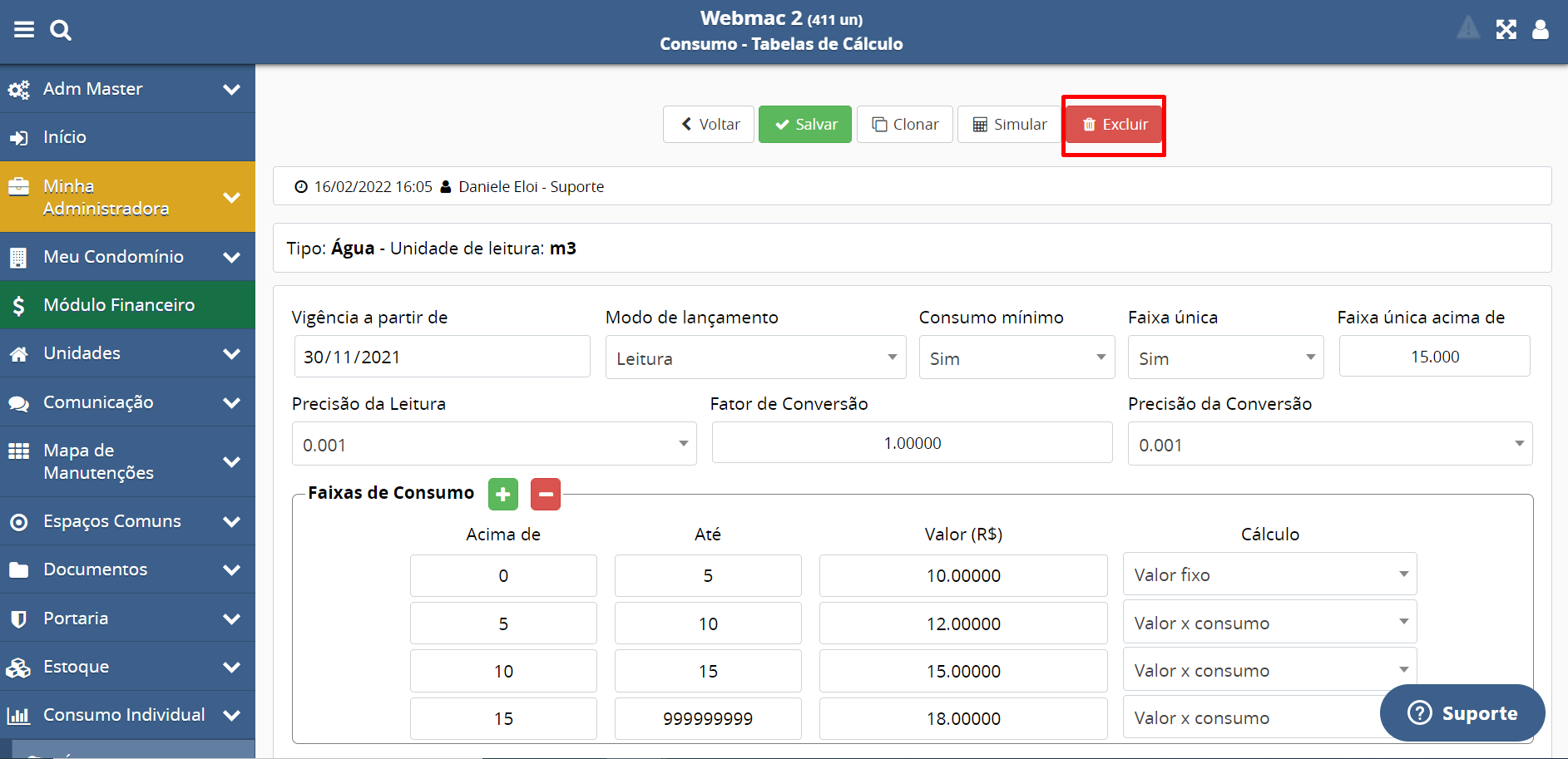
Task: Open the Modo de lançamento dropdown
Action: click(755, 357)
